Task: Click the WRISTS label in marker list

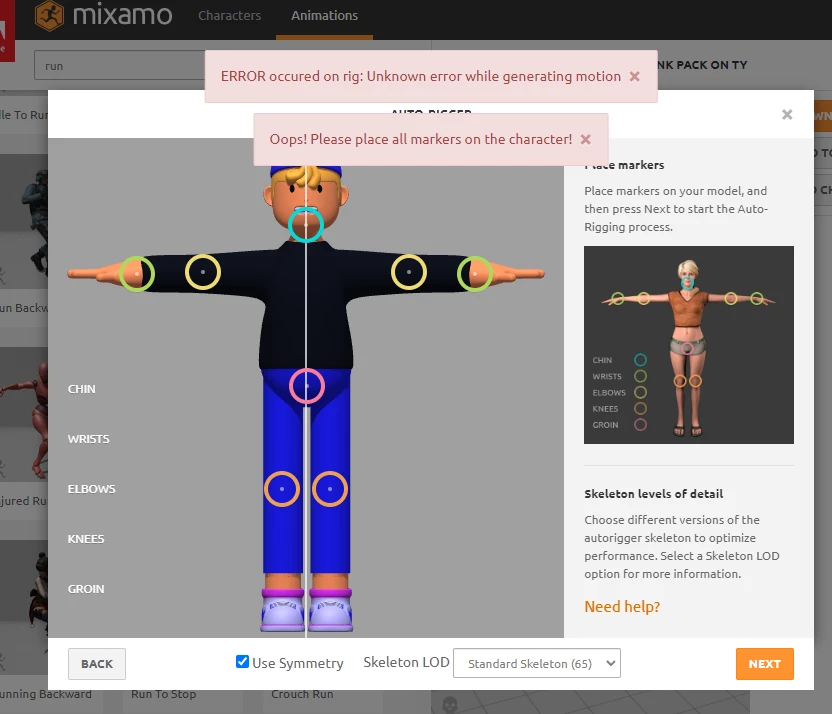Action: pos(89,439)
